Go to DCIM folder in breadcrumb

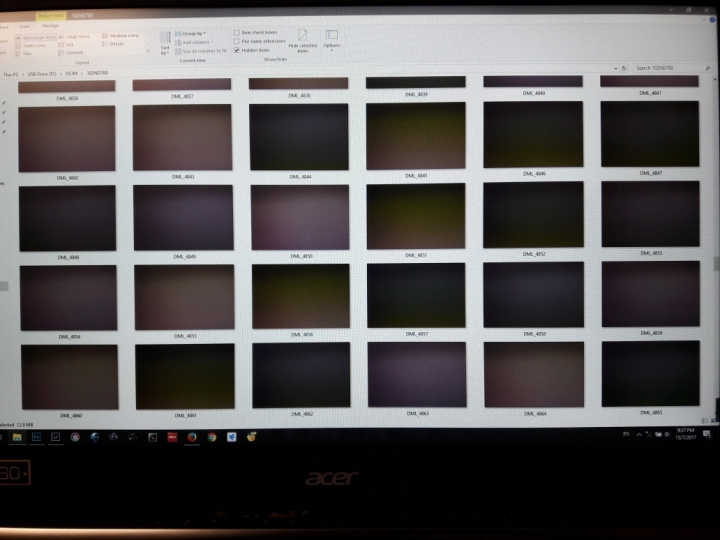click(x=71, y=73)
